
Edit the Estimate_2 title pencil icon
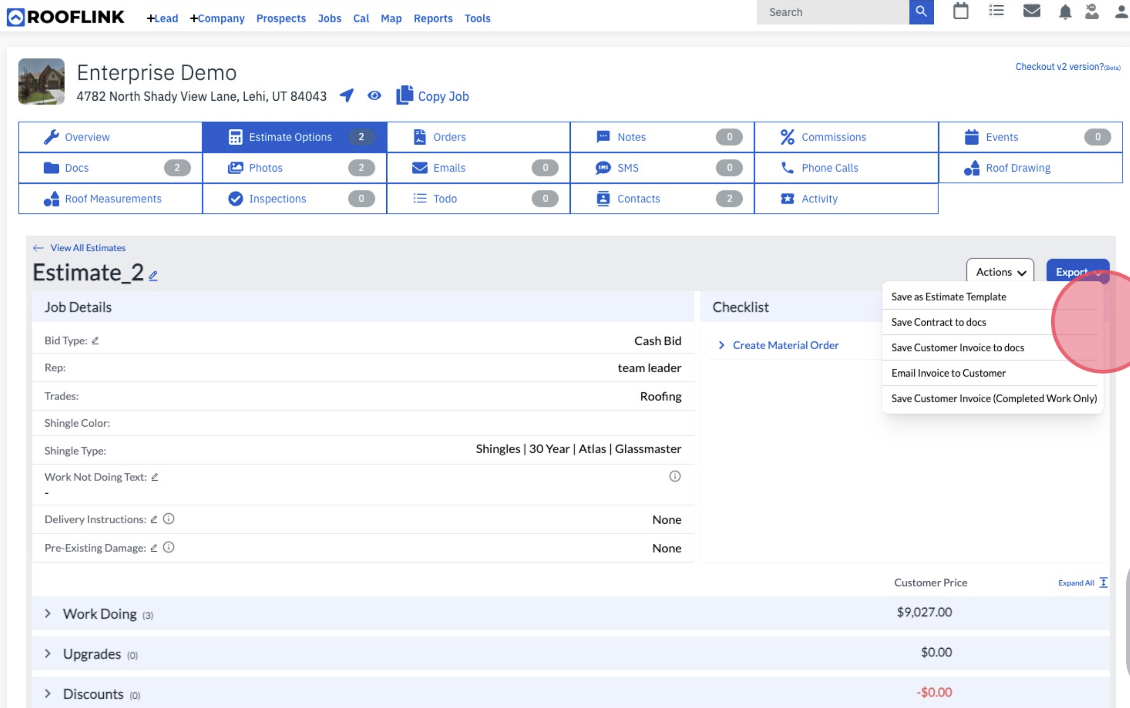(154, 275)
